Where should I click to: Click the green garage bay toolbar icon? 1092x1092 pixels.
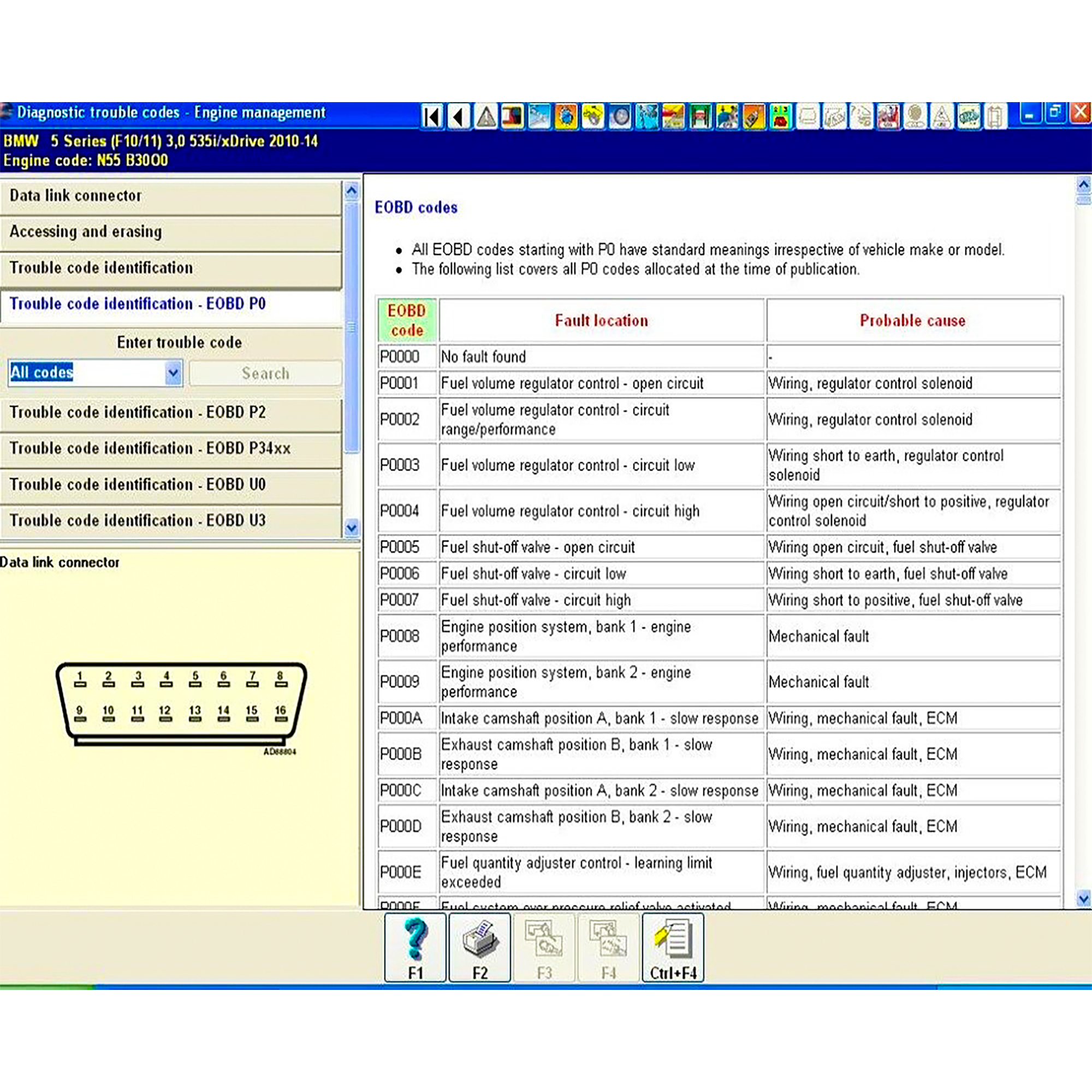tap(700, 117)
